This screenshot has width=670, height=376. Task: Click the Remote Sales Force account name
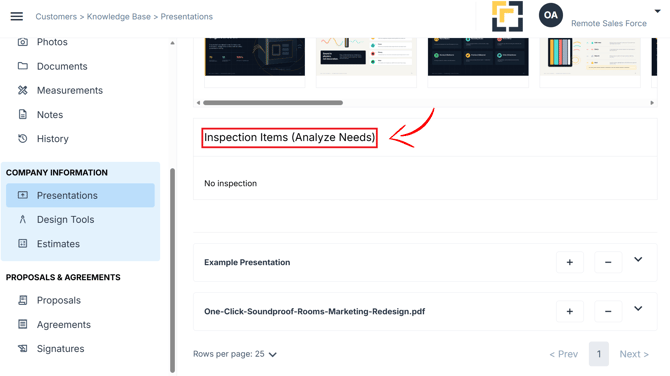point(609,24)
